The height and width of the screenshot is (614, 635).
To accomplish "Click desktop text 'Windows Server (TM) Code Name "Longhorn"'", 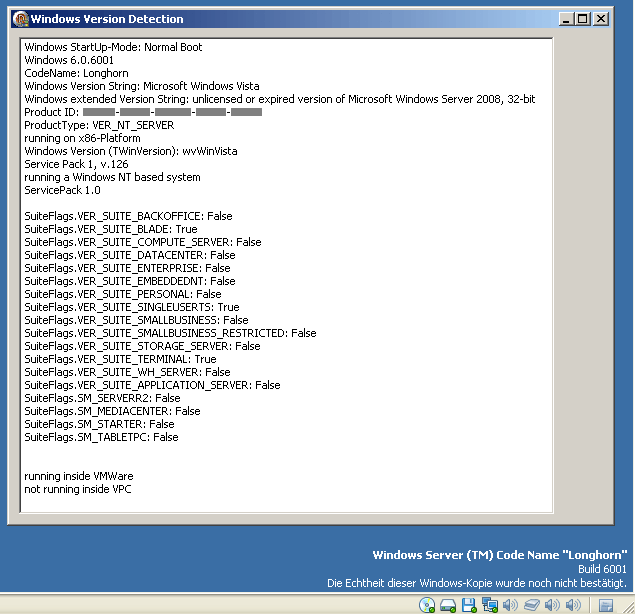I will click(x=500, y=555).
